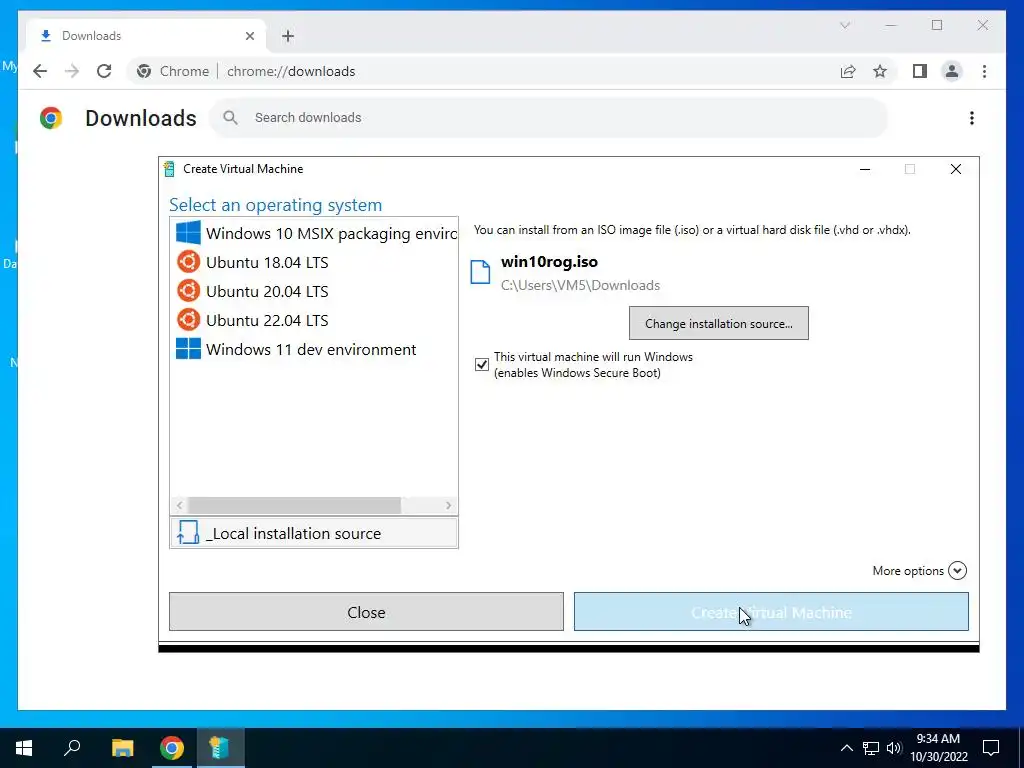The image size is (1024, 768).
Task: Click the C:\Users\VM5\Downloads path text
Action: click(580, 285)
